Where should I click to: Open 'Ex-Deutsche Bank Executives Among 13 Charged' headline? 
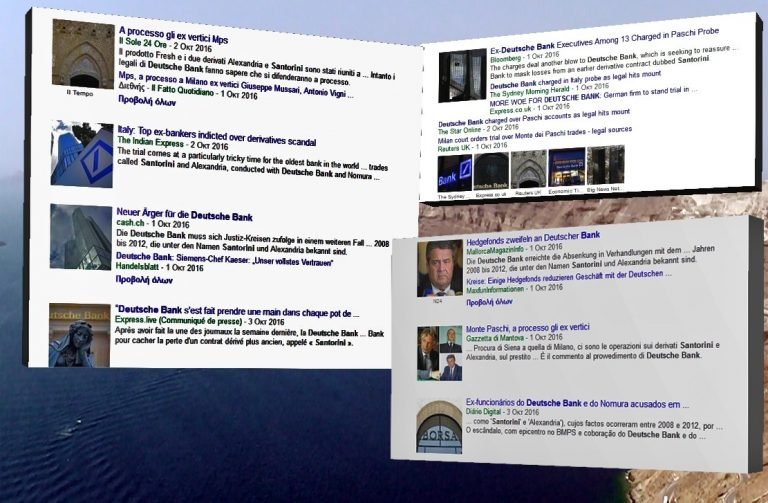(604, 40)
